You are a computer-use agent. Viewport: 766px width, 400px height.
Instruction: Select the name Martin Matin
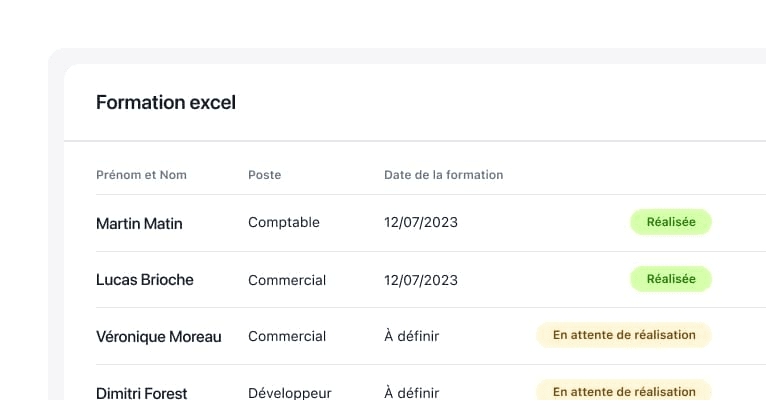139,223
